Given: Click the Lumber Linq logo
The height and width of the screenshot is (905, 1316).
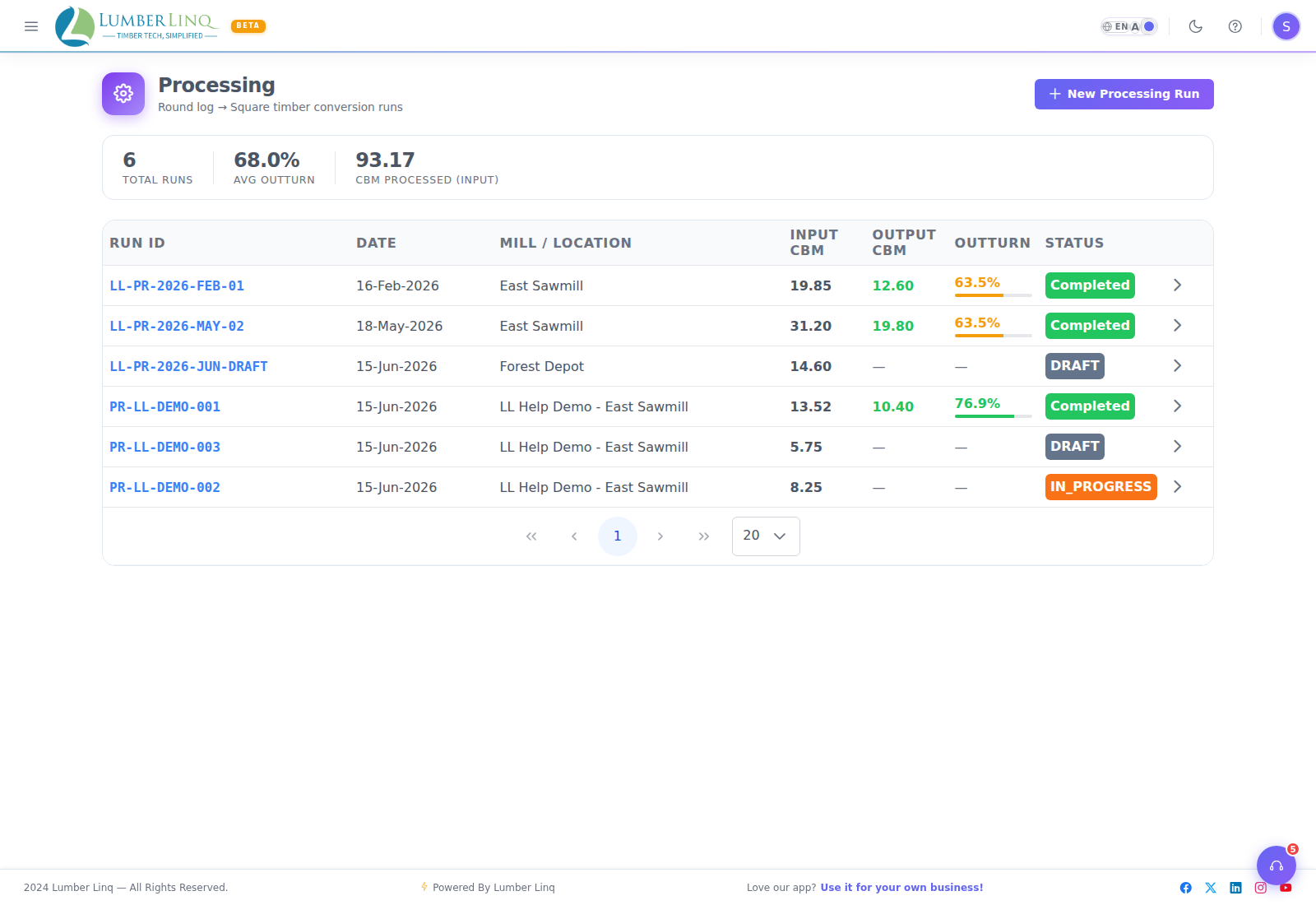Looking at the screenshot, I should (137, 26).
